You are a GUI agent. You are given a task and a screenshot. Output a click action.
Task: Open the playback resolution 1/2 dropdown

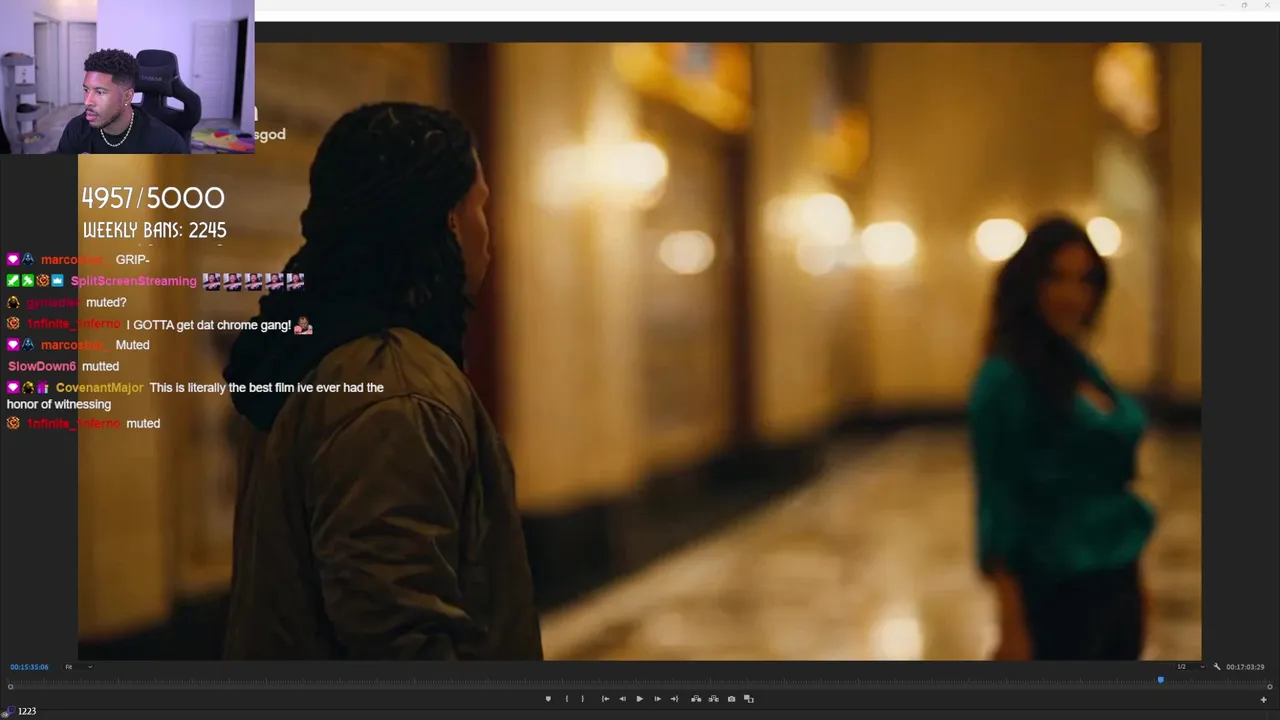pyautogui.click(x=1191, y=667)
